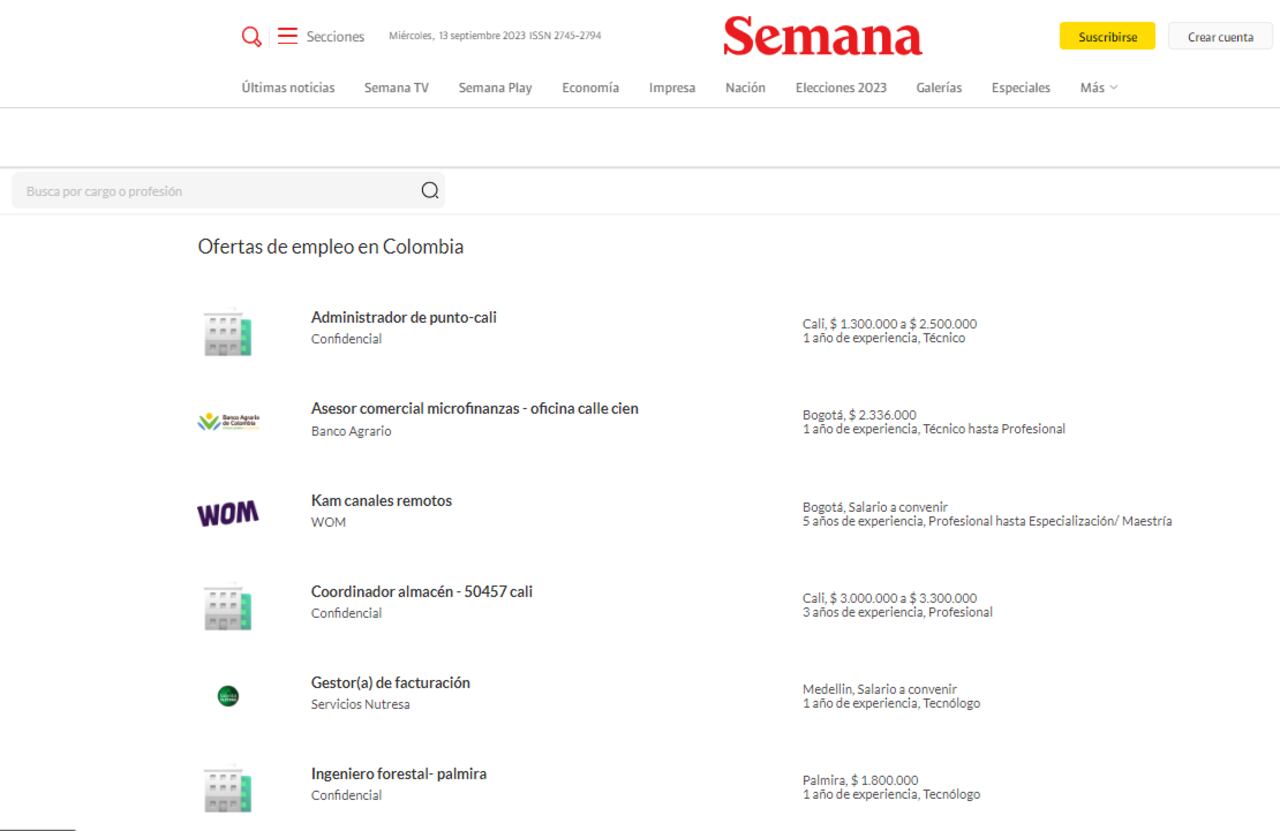Image resolution: width=1280 pixels, height=831 pixels.
Task: Click the Servicios Nutresa logo
Action: pyautogui.click(x=230, y=693)
